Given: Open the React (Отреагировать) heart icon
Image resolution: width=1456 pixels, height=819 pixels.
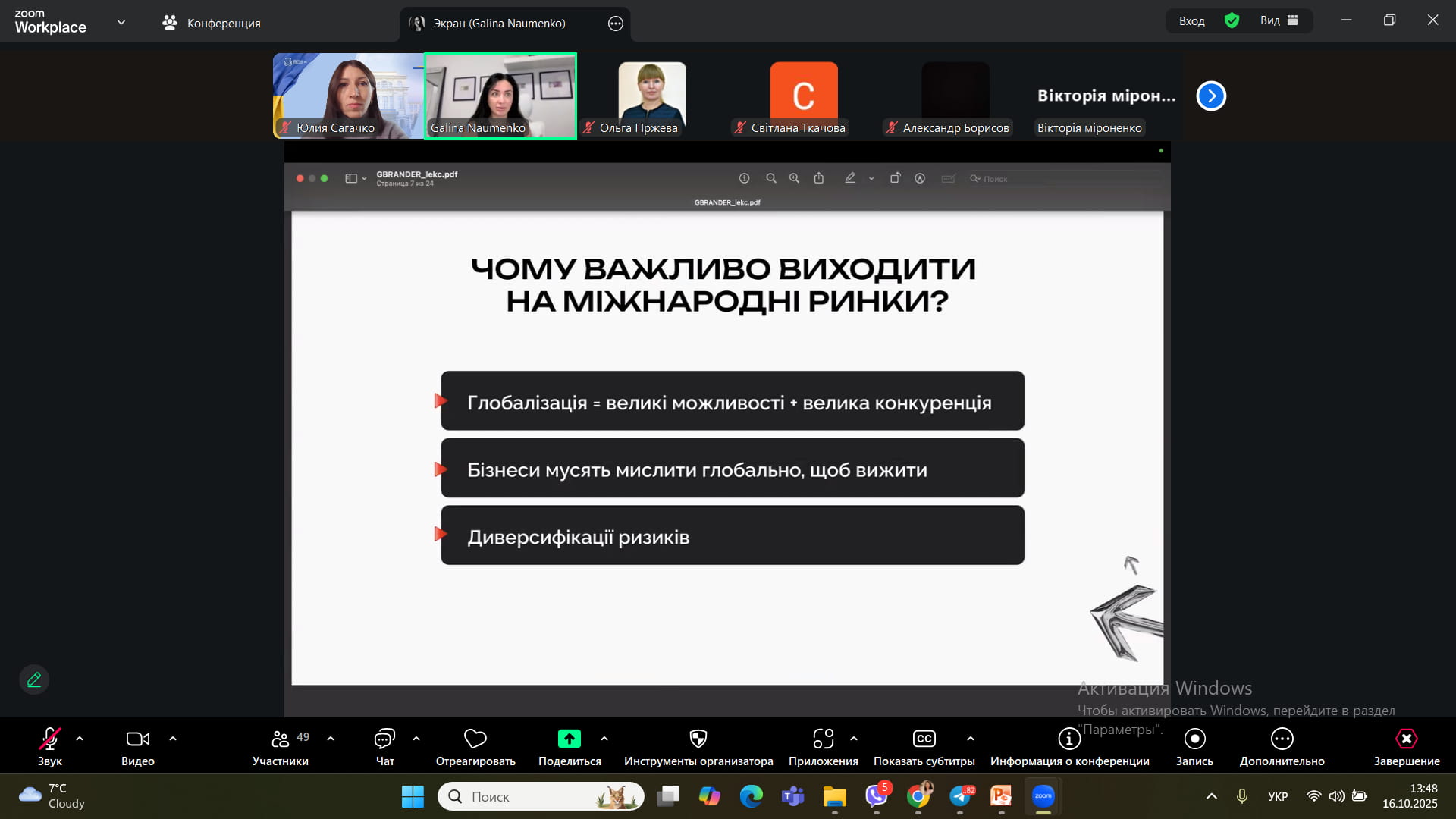Looking at the screenshot, I should click(475, 739).
